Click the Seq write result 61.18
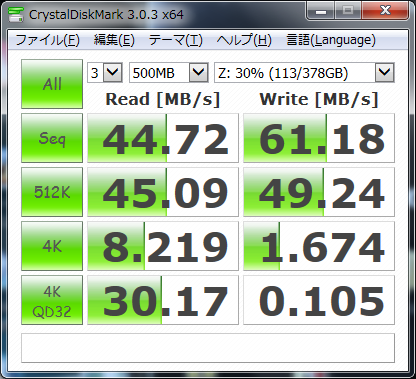Screen dimensions: 416x379 coord(319,138)
